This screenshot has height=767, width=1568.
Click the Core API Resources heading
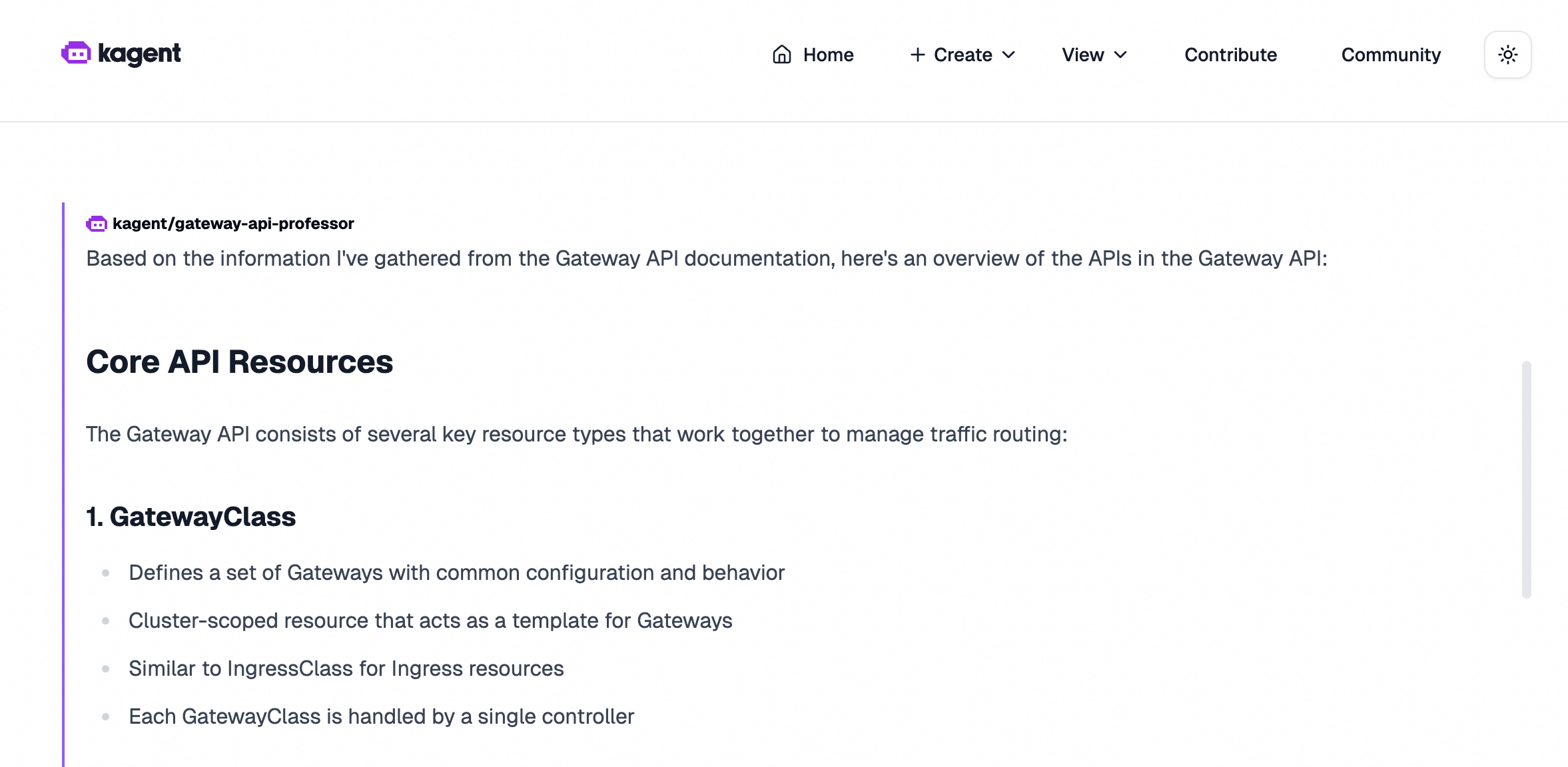coord(240,362)
